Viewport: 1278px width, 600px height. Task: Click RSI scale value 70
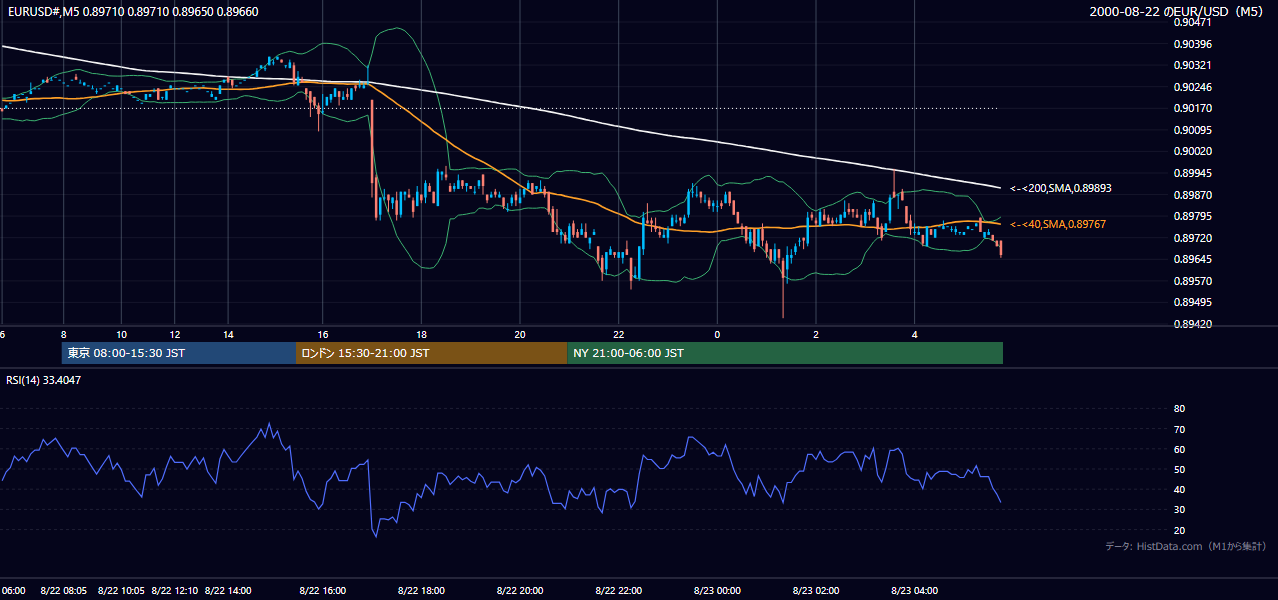pos(1180,429)
